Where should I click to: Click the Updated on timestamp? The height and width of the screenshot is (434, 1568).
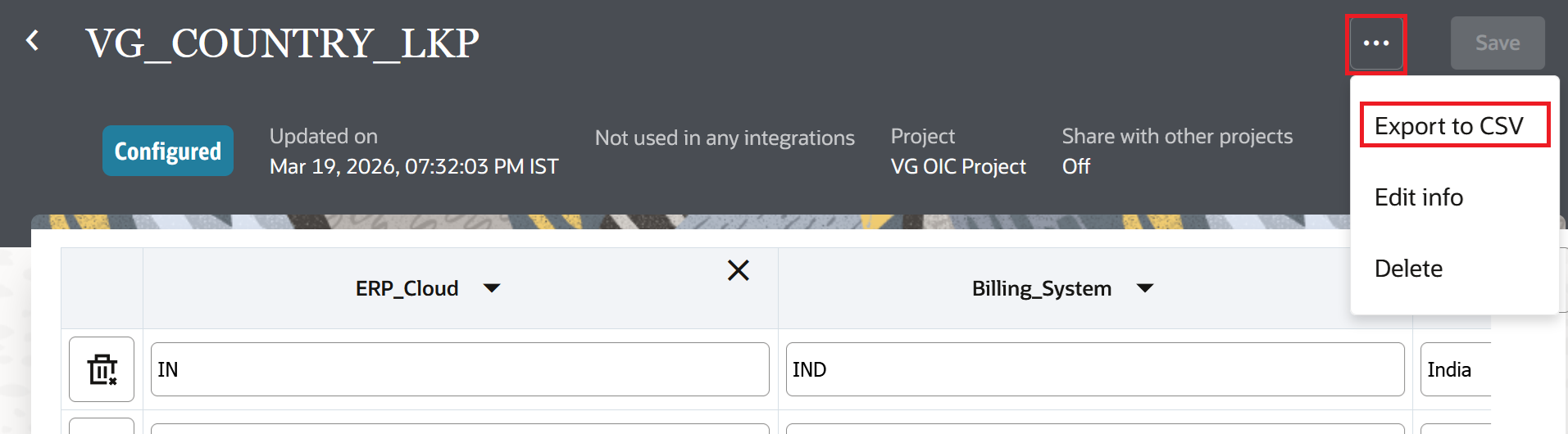pyautogui.click(x=413, y=166)
